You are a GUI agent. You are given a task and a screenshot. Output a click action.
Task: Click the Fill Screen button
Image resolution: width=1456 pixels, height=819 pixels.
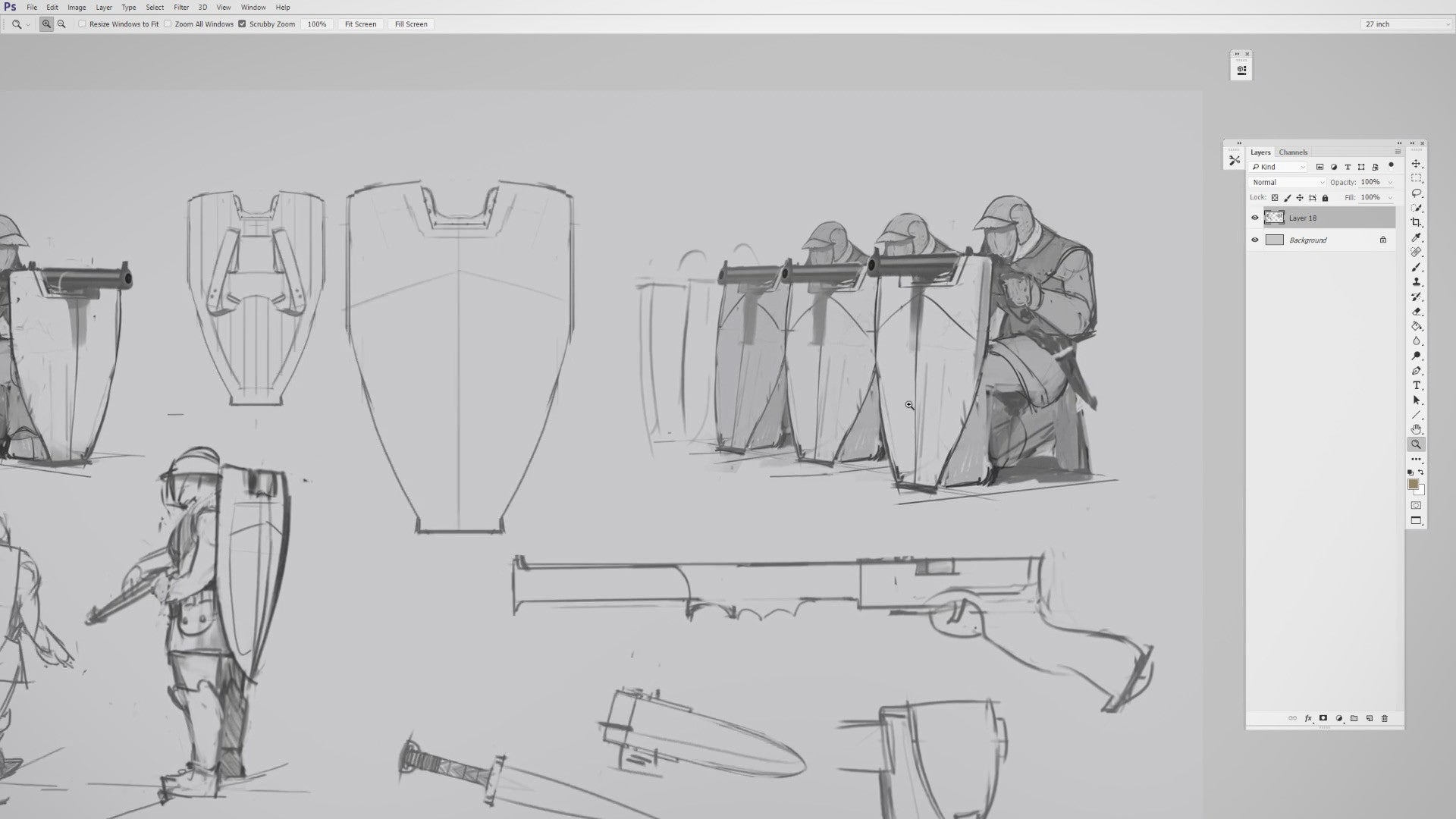click(x=411, y=24)
